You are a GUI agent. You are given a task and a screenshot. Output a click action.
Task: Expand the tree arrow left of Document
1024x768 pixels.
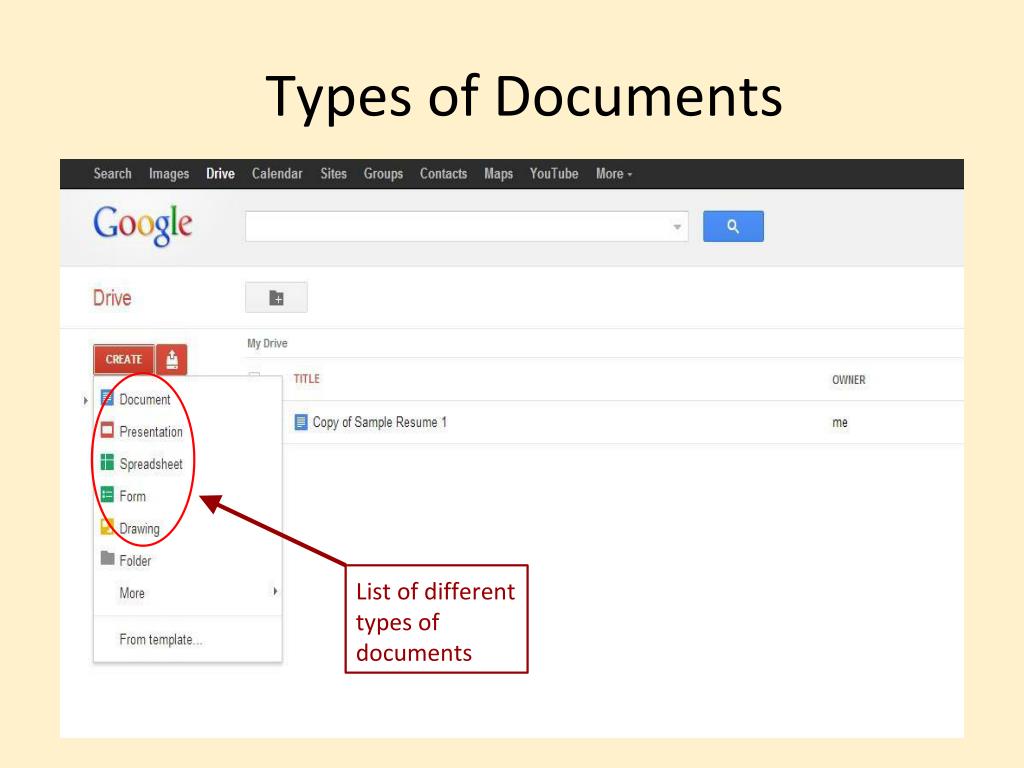tap(86, 400)
